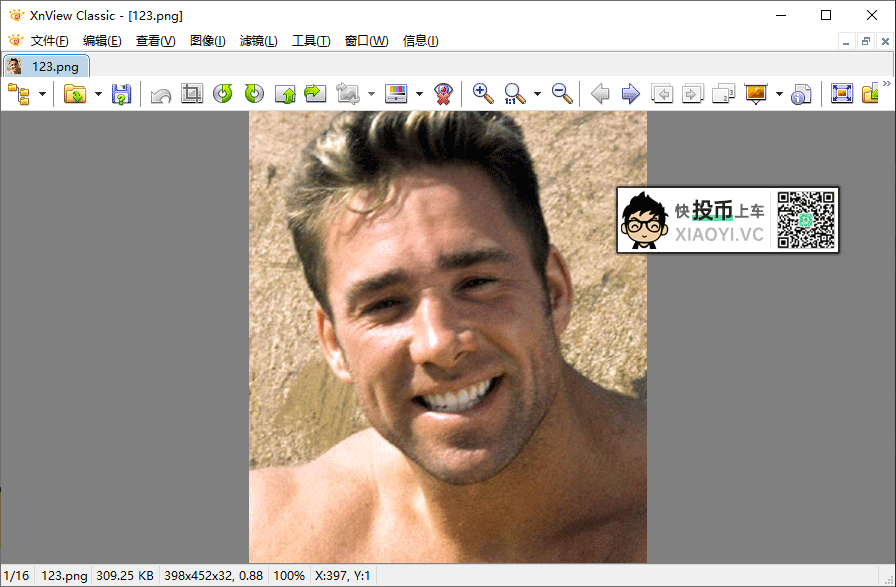Open the 滤镜 (Filter) menu
The height and width of the screenshot is (587, 896).
click(258, 41)
